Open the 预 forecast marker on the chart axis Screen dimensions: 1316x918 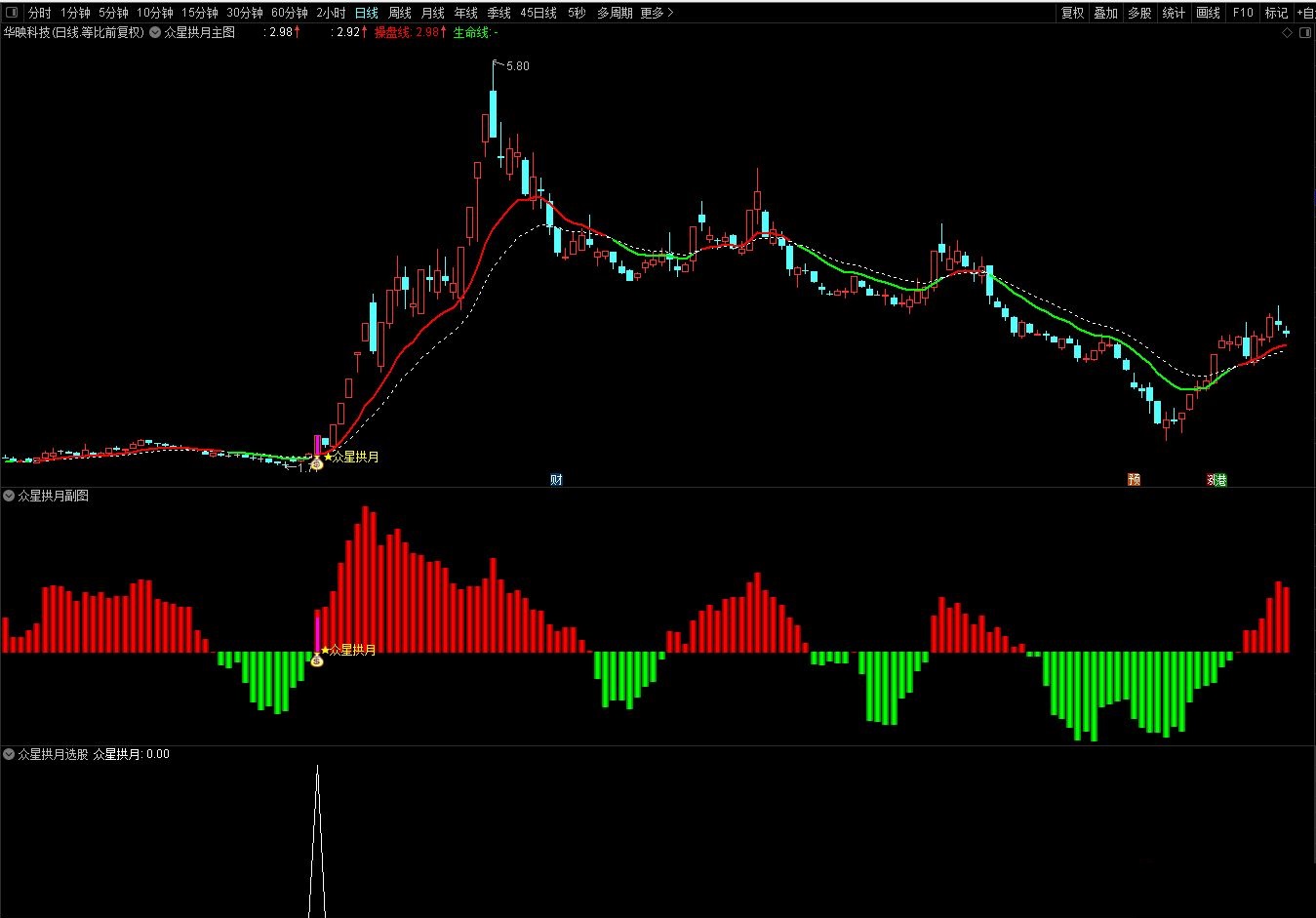point(1134,480)
